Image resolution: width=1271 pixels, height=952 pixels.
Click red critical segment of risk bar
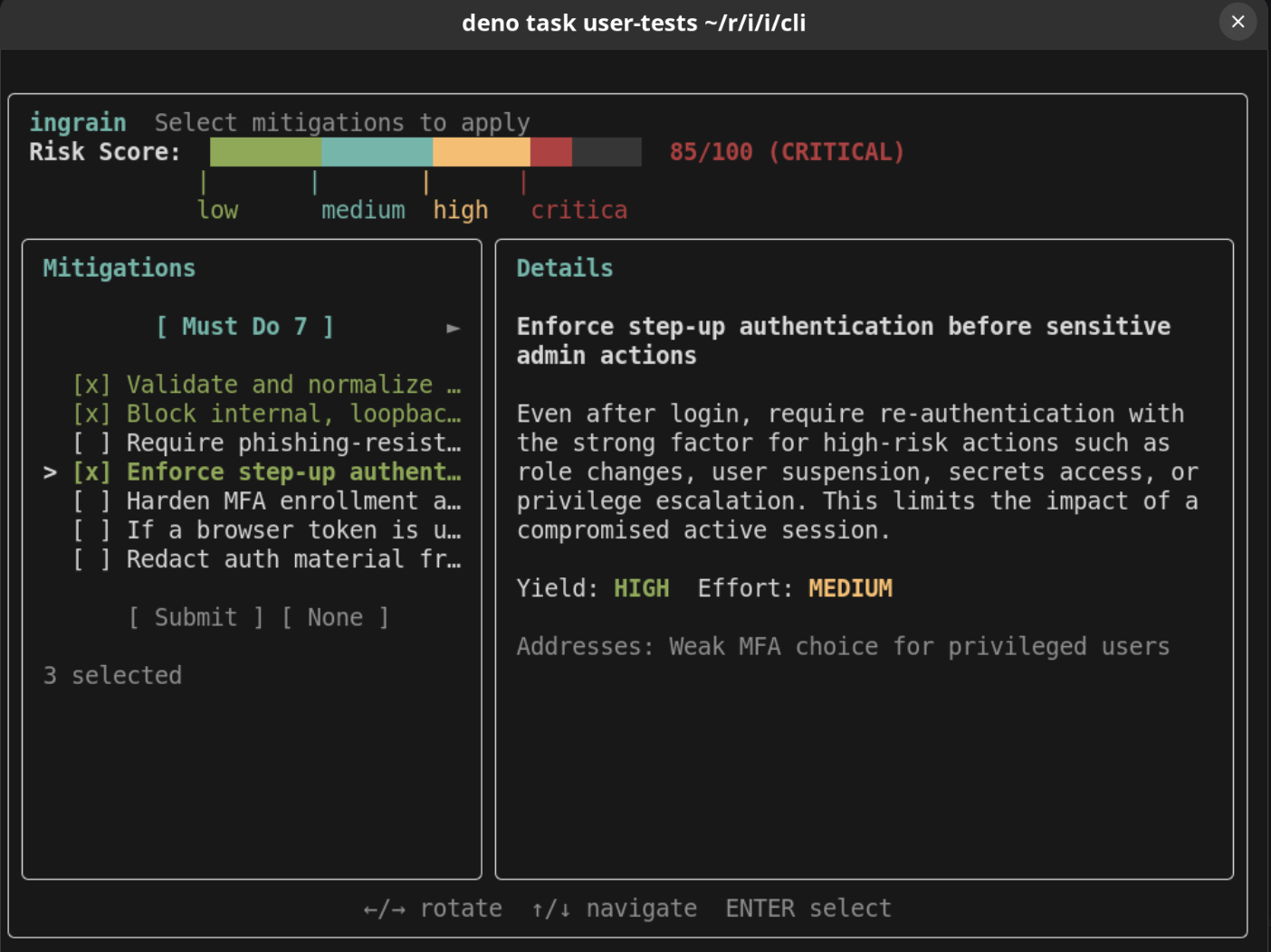[551, 152]
